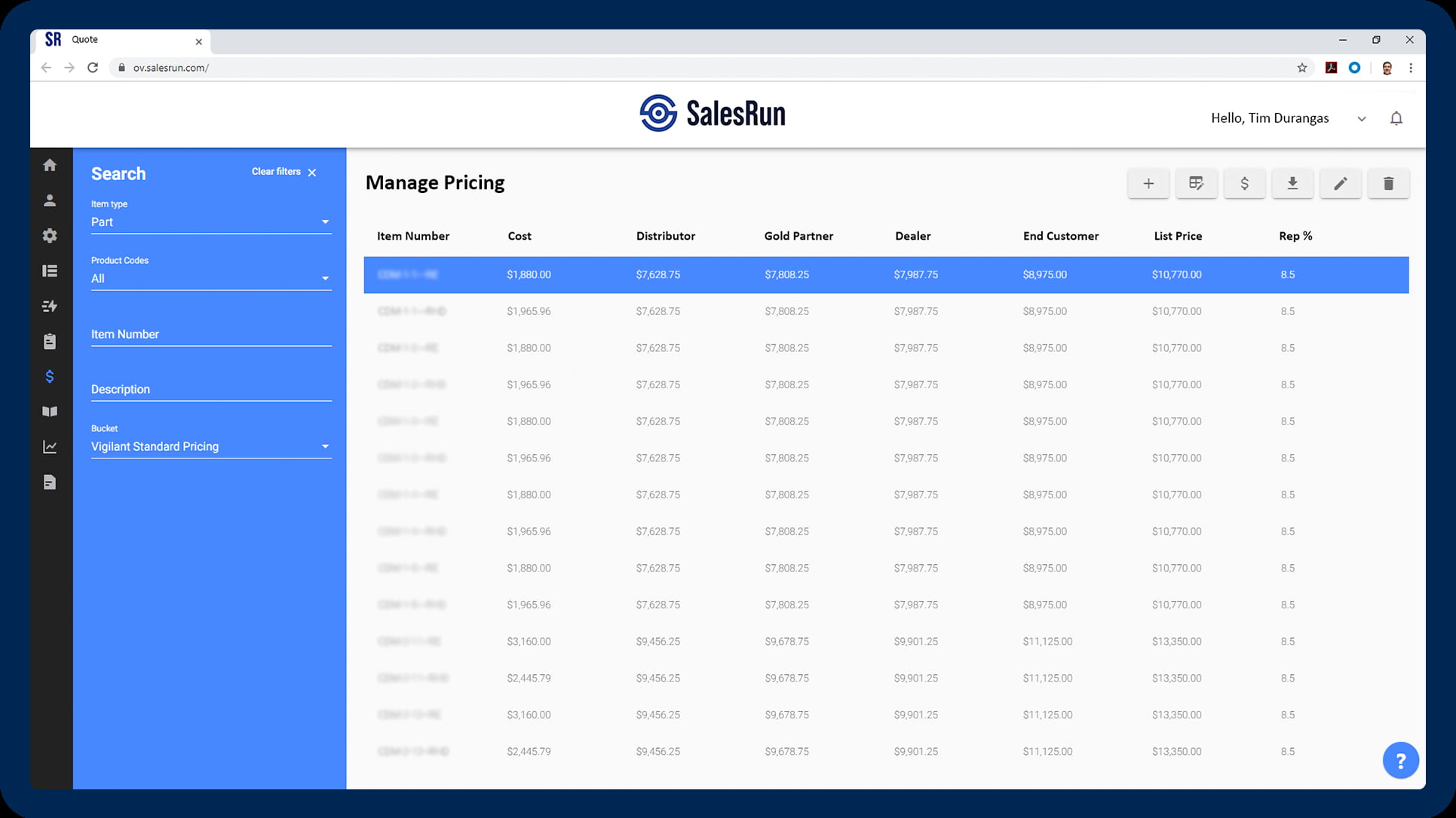Click the table edit toolbar icon
1456x818 pixels.
[1196, 183]
